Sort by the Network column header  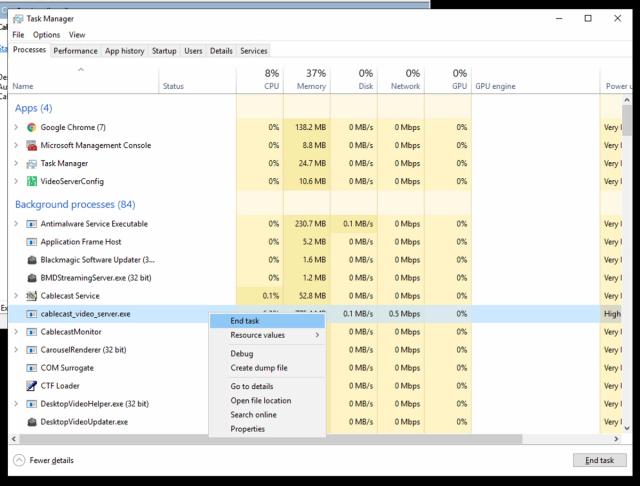(401, 80)
